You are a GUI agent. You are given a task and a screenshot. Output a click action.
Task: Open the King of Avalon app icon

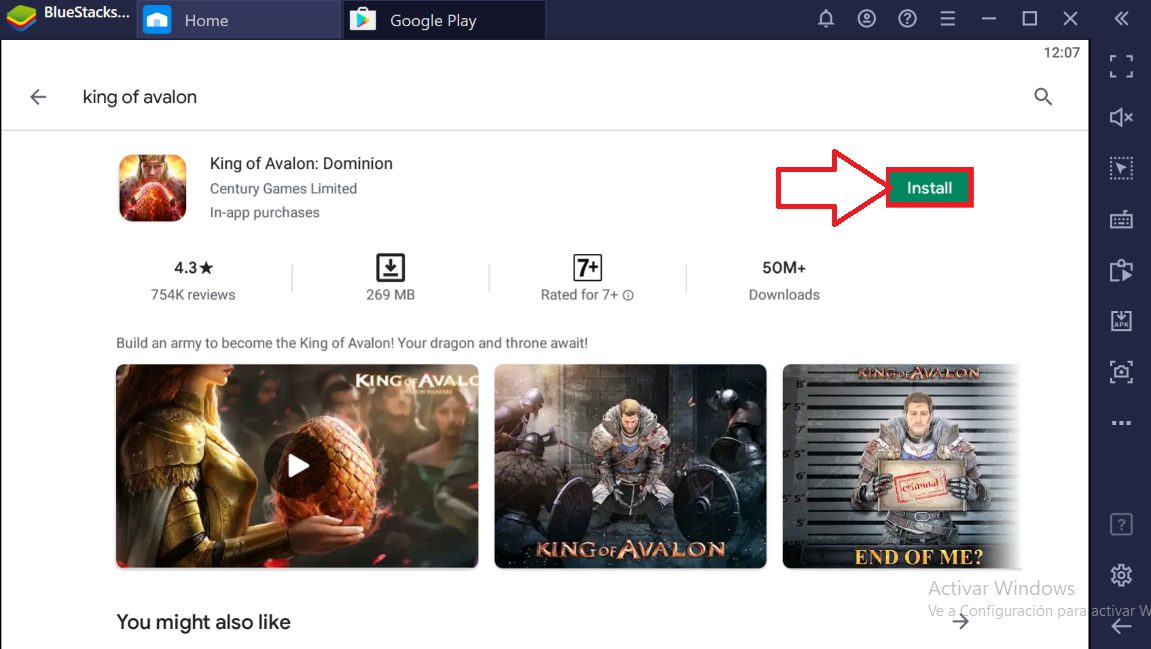click(153, 188)
